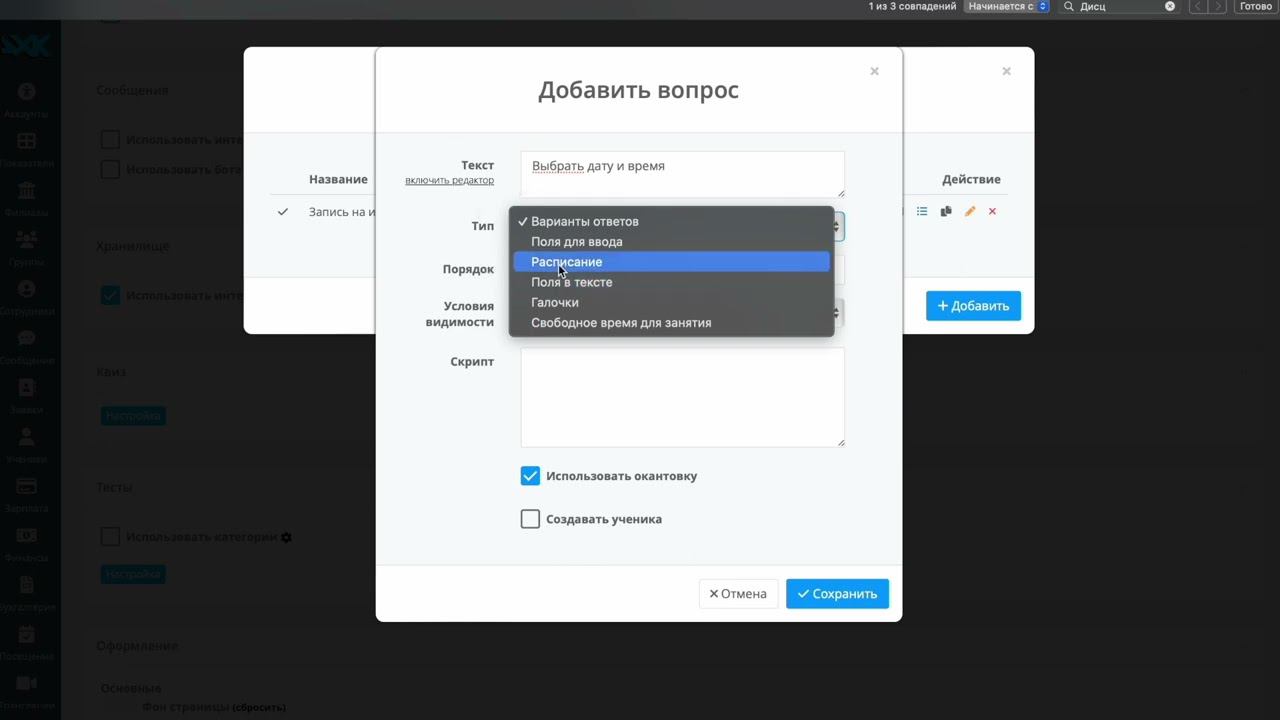This screenshot has width=1280, height=720.
Task: Click the Действие column header
Action: (971, 179)
